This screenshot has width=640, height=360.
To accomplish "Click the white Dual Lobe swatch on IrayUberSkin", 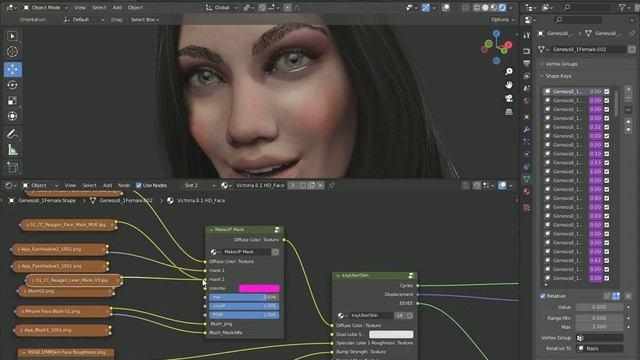I will 391,334.
